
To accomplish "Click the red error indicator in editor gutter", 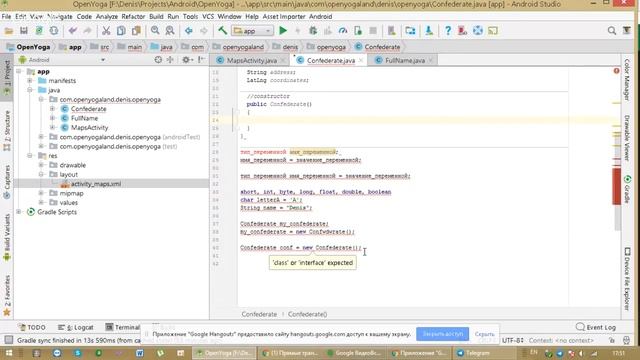I will pyautogui.click(x=616, y=71).
